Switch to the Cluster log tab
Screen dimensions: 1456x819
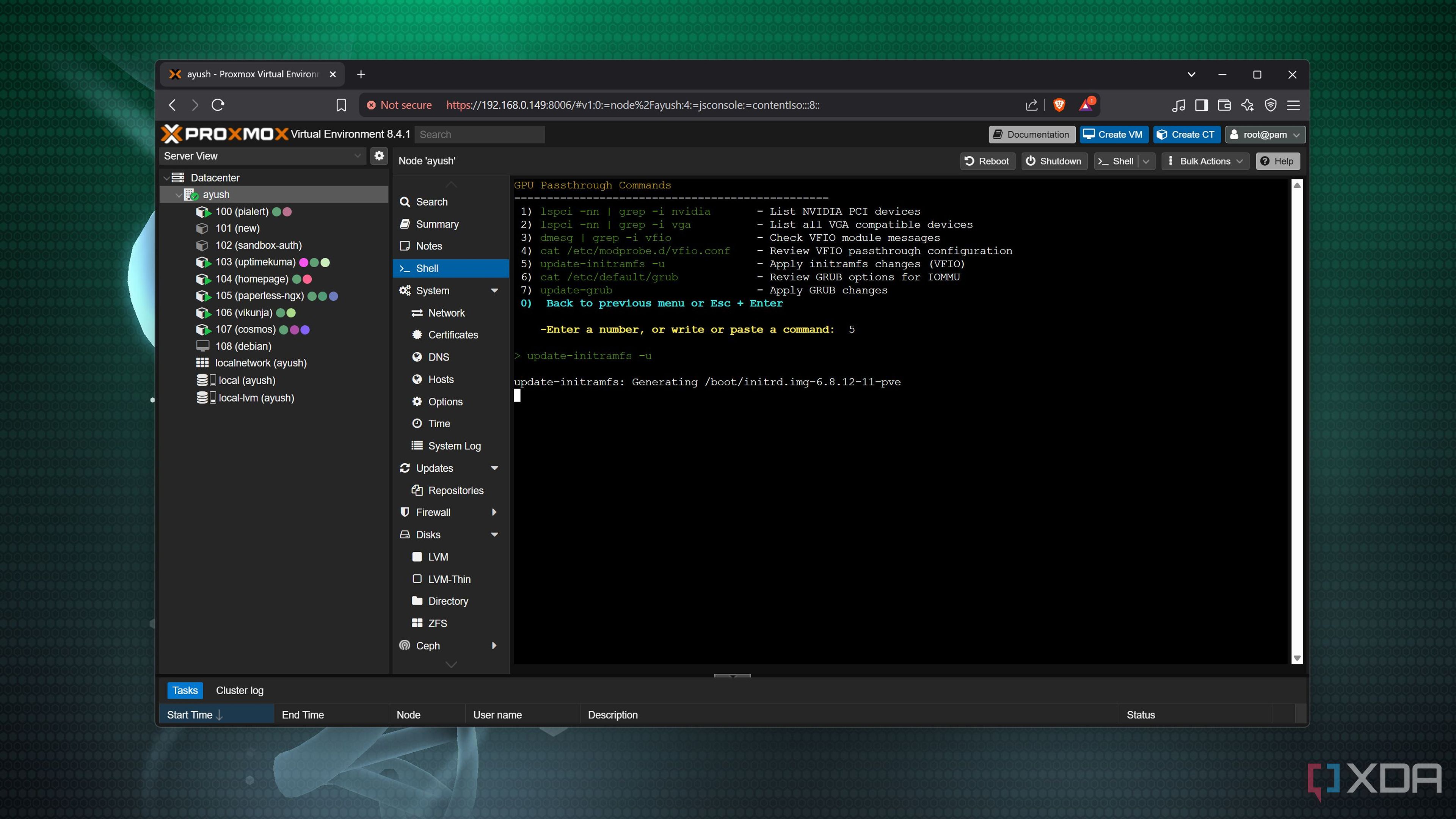click(239, 690)
